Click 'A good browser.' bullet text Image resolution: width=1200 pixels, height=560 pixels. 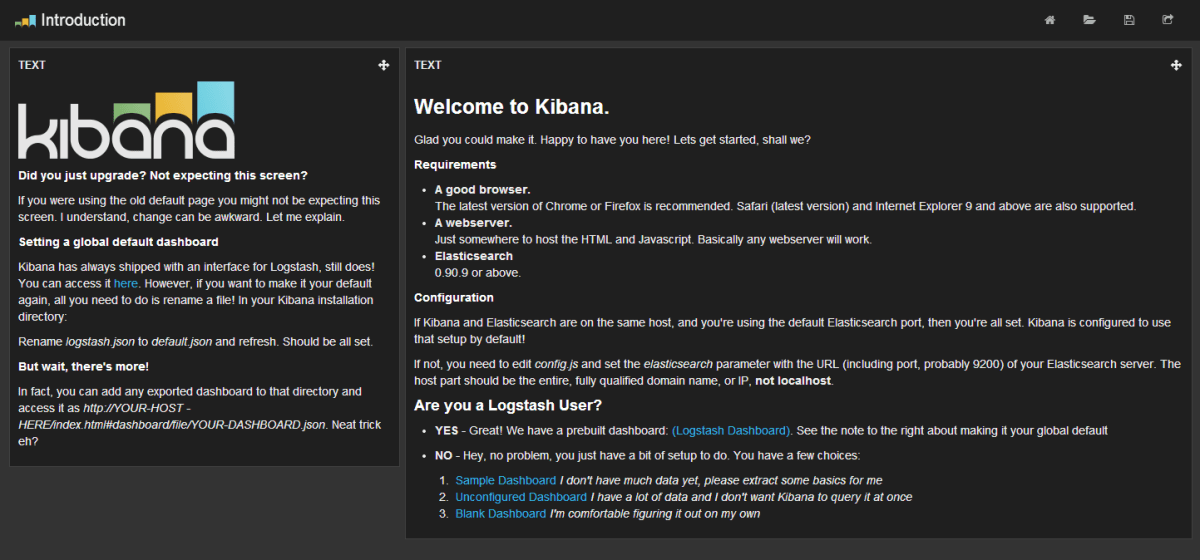483,189
